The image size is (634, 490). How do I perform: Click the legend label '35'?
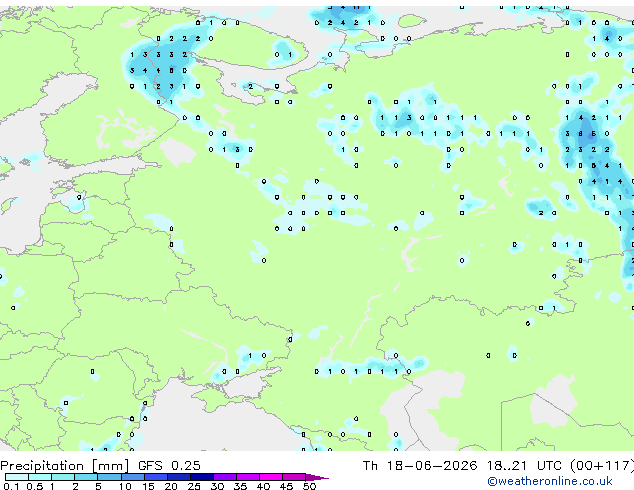(240, 486)
